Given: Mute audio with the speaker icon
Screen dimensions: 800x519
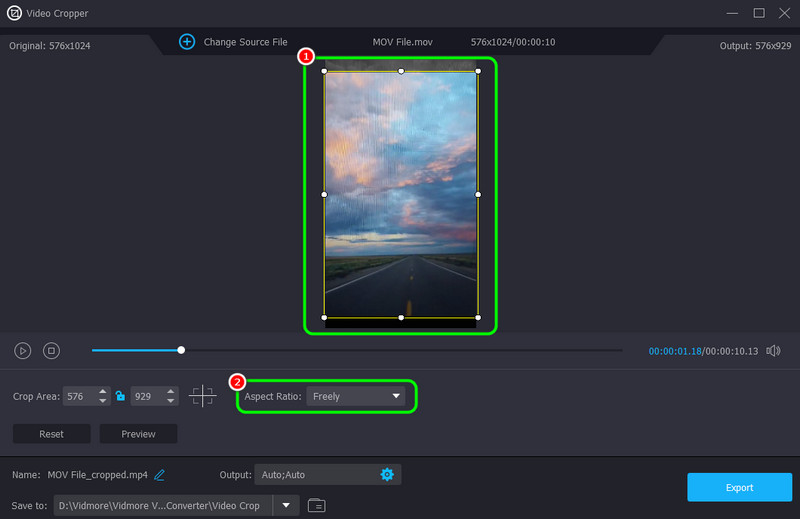Looking at the screenshot, I should (x=772, y=351).
